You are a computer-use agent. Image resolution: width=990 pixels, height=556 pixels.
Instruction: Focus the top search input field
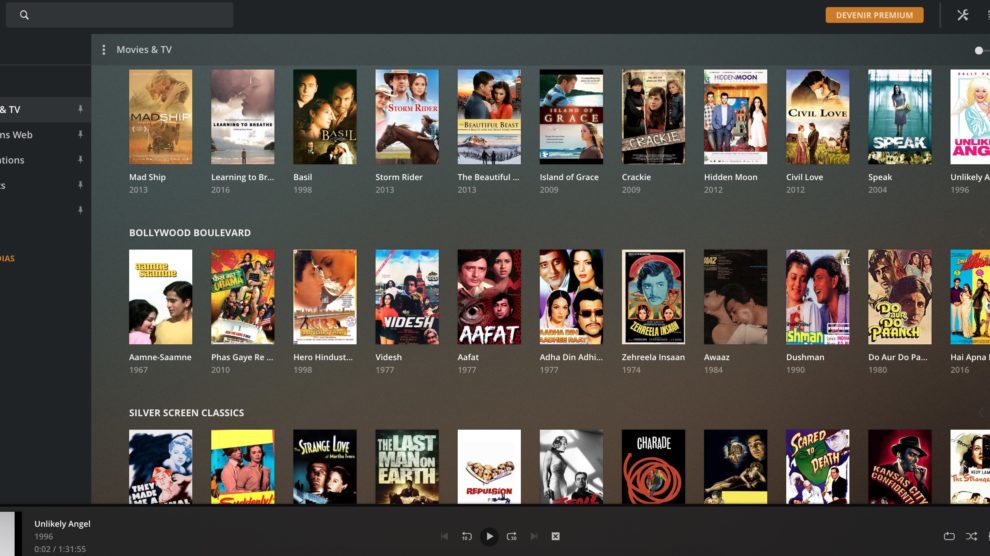[119, 15]
